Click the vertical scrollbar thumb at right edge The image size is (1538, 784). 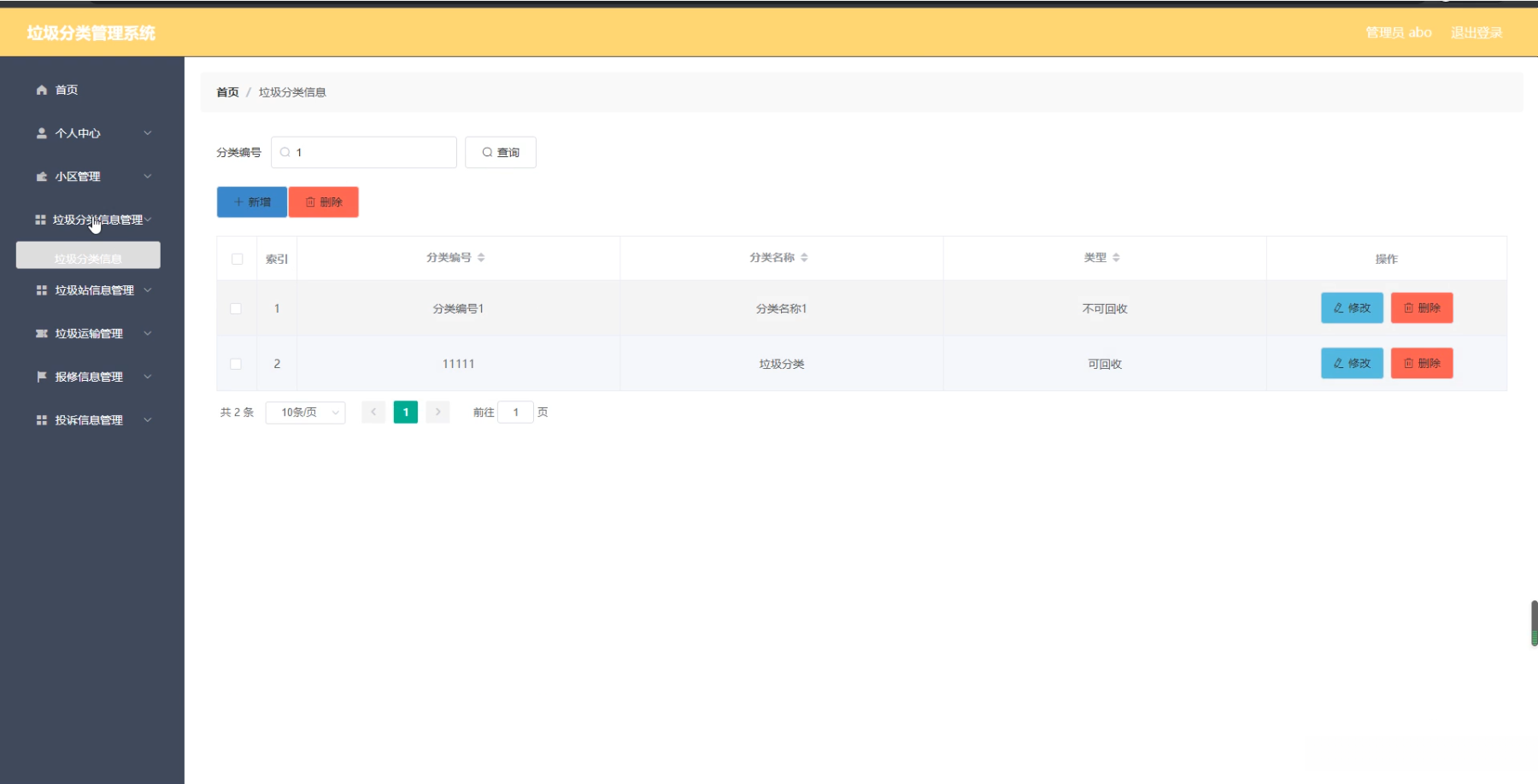coord(1535,623)
